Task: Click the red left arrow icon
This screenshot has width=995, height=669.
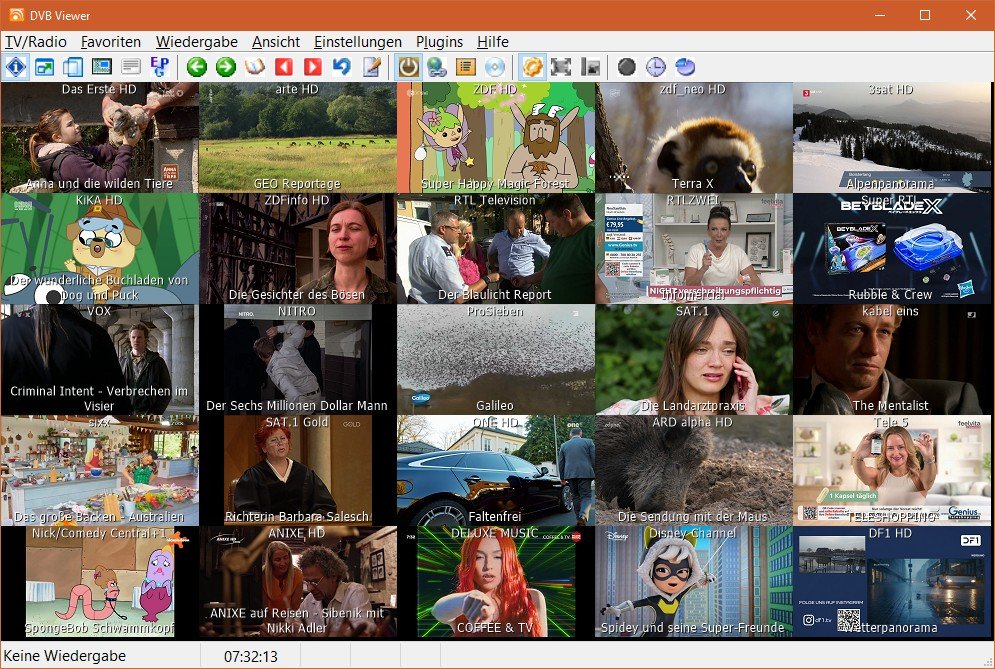Action: point(283,67)
